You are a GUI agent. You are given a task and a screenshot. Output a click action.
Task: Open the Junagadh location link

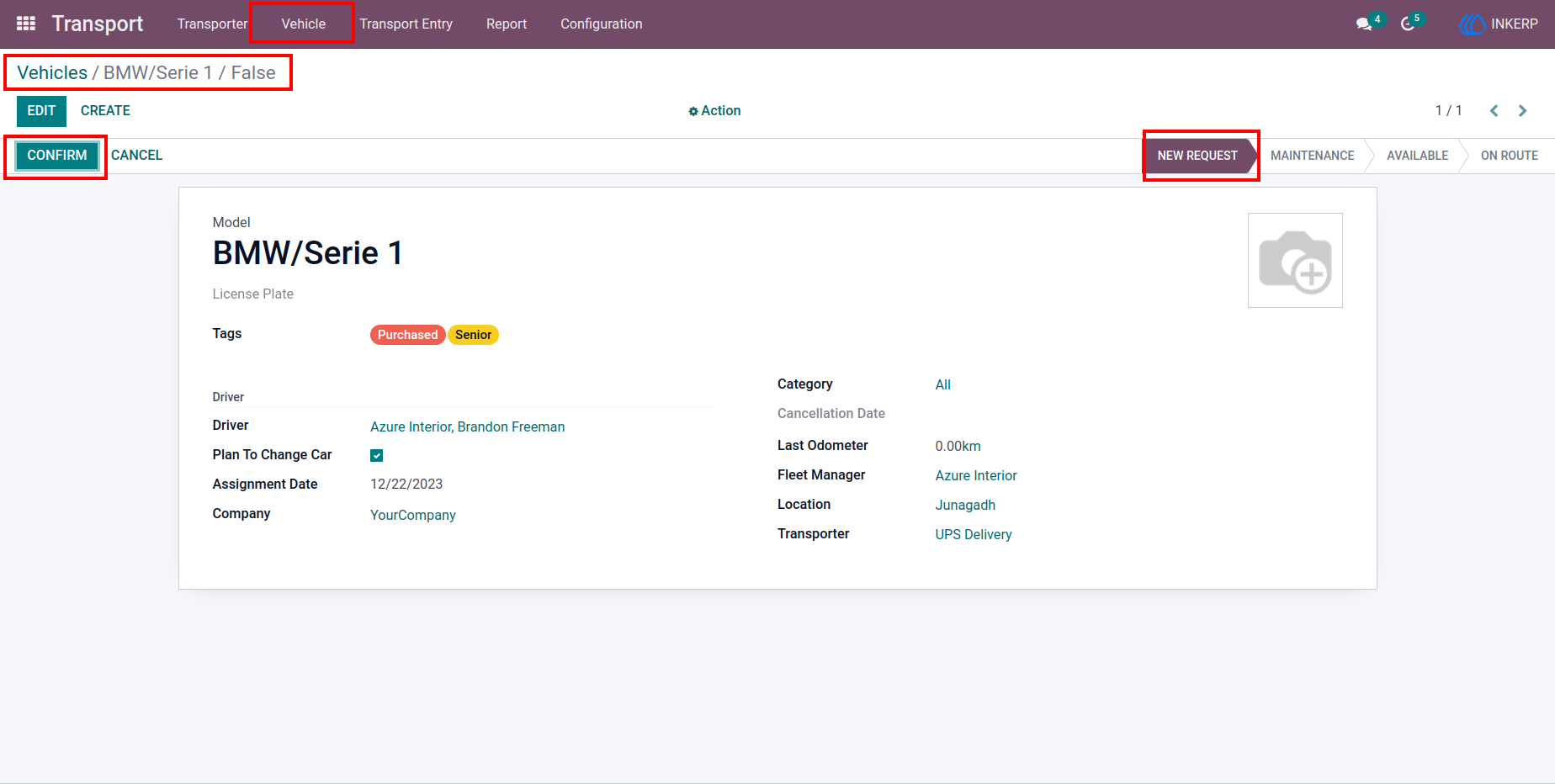click(965, 506)
